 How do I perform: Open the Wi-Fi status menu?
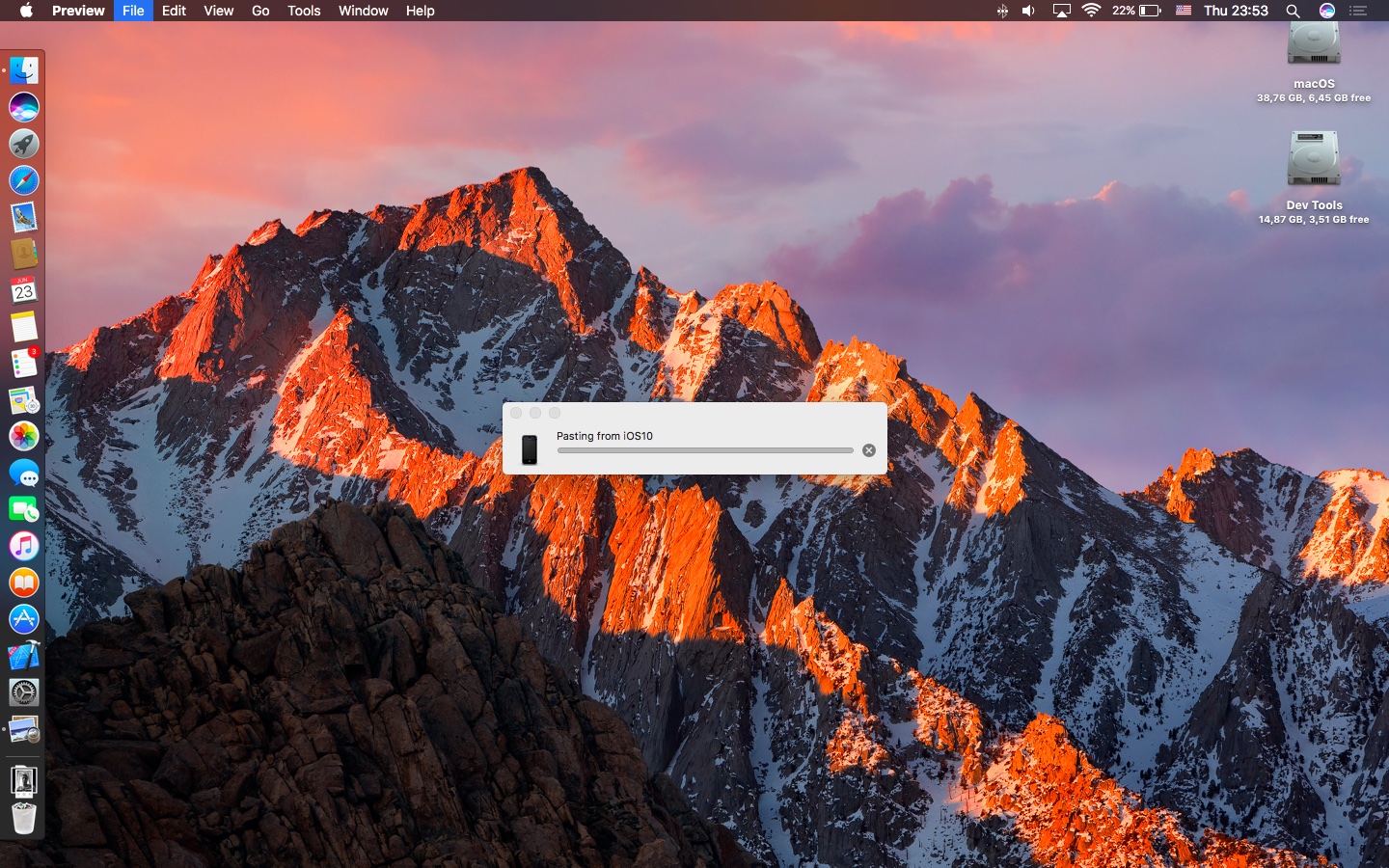click(1092, 11)
